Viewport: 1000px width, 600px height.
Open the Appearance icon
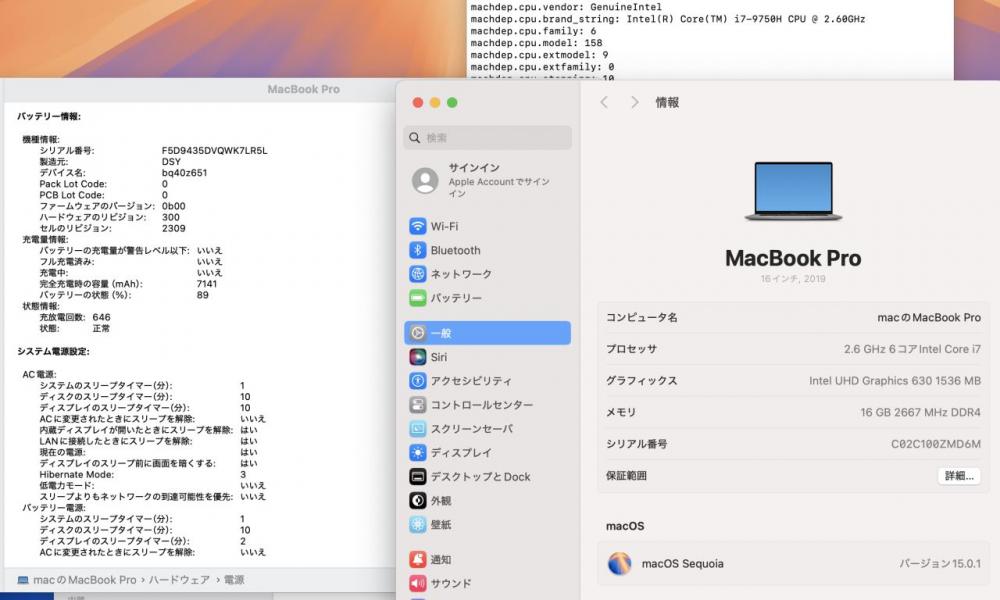pos(418,501)
